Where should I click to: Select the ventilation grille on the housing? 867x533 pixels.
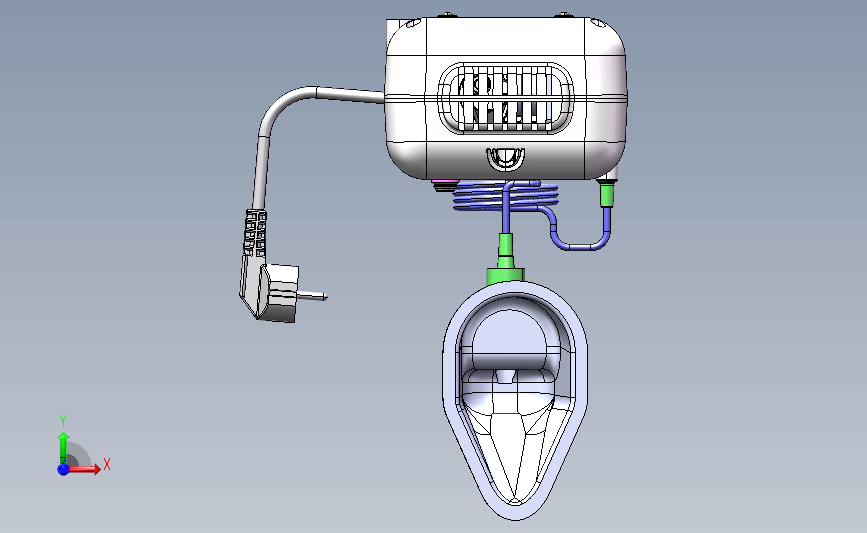(x=505, y=98)
